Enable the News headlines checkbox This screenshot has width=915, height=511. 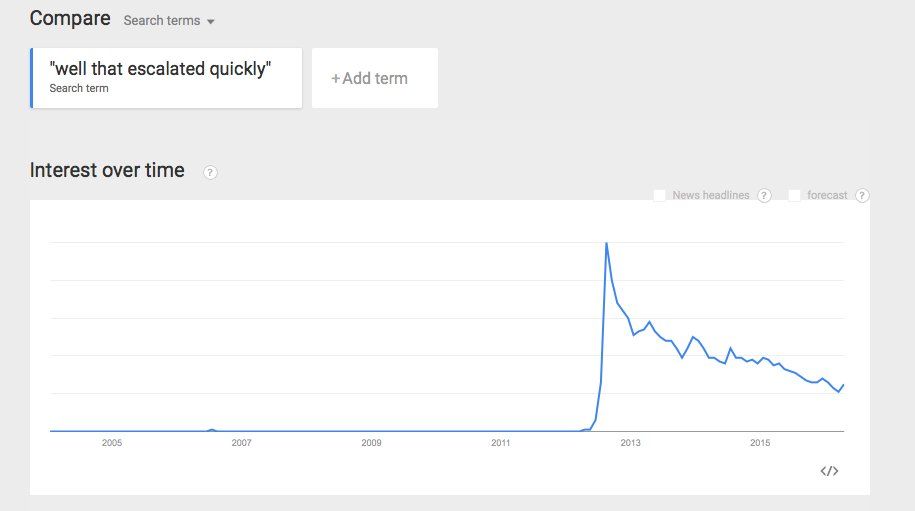(x=660, y=195)
